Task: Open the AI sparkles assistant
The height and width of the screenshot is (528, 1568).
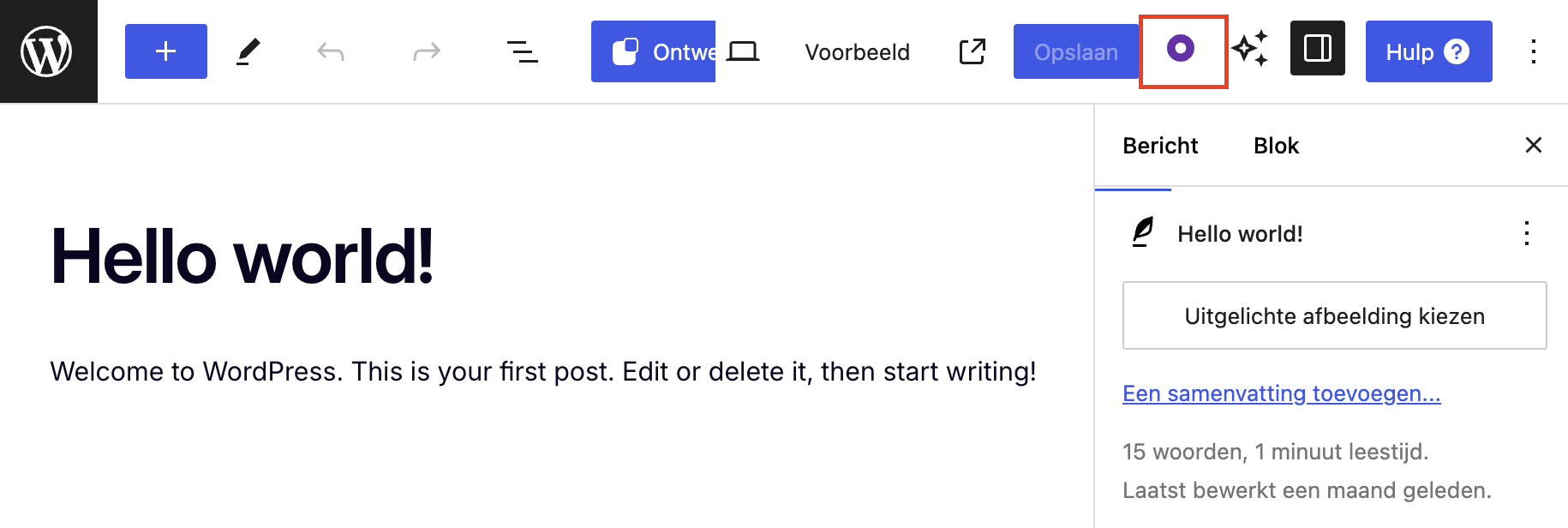Action: tap(1250, 49)
